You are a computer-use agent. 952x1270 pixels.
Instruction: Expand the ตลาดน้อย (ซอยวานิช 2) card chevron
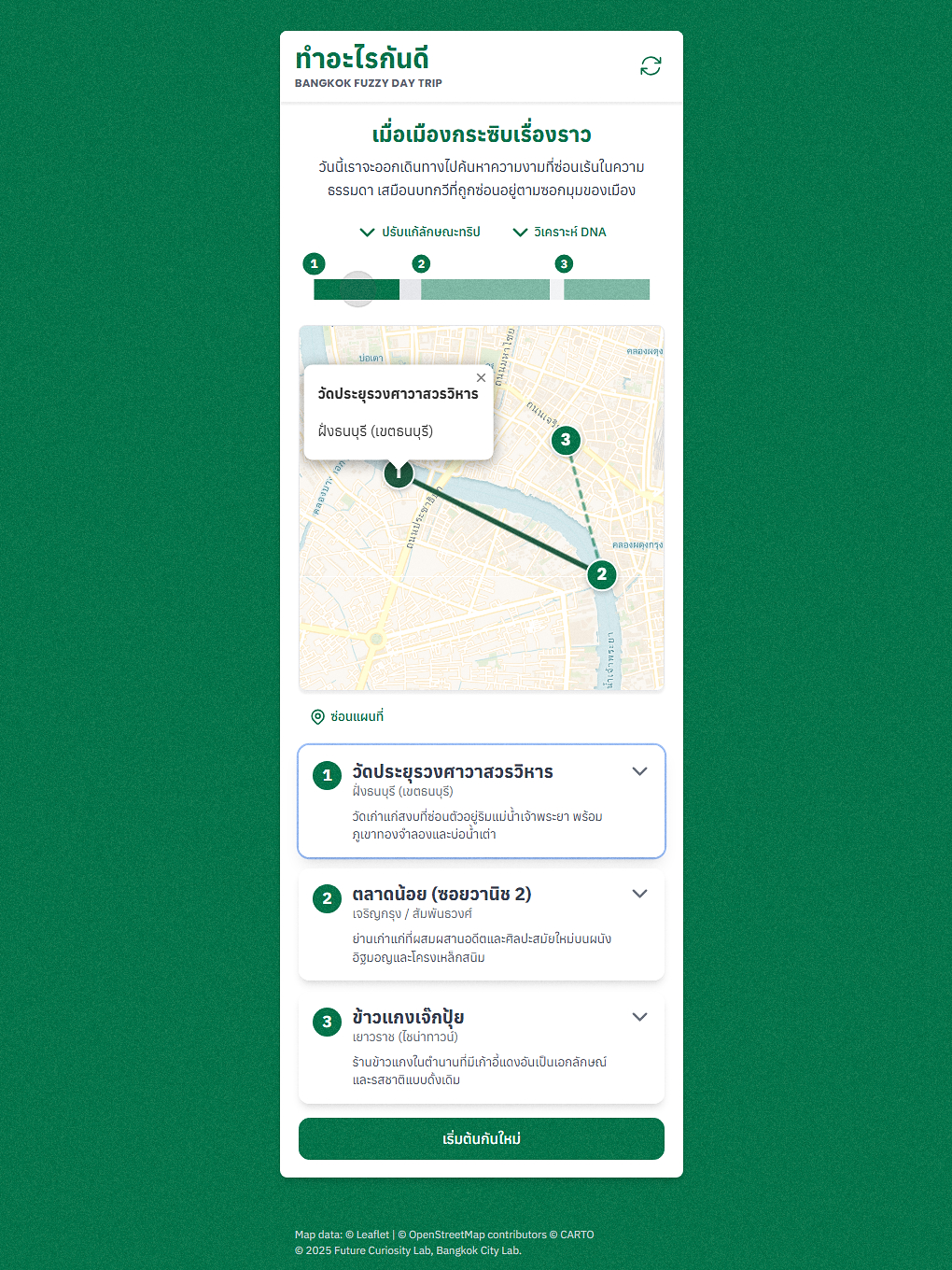639,894
